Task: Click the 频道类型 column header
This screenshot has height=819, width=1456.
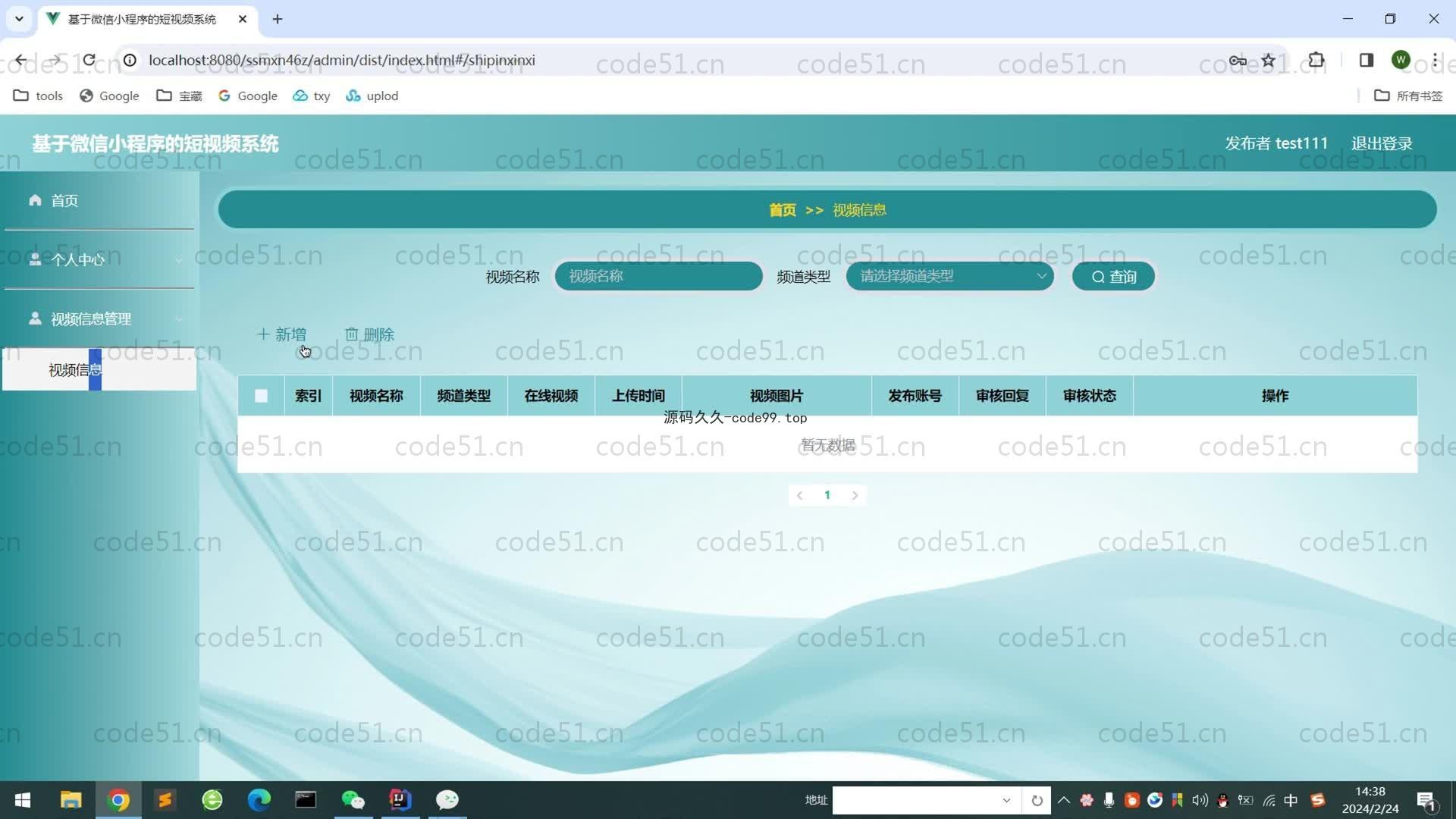Action: [463, 396]
